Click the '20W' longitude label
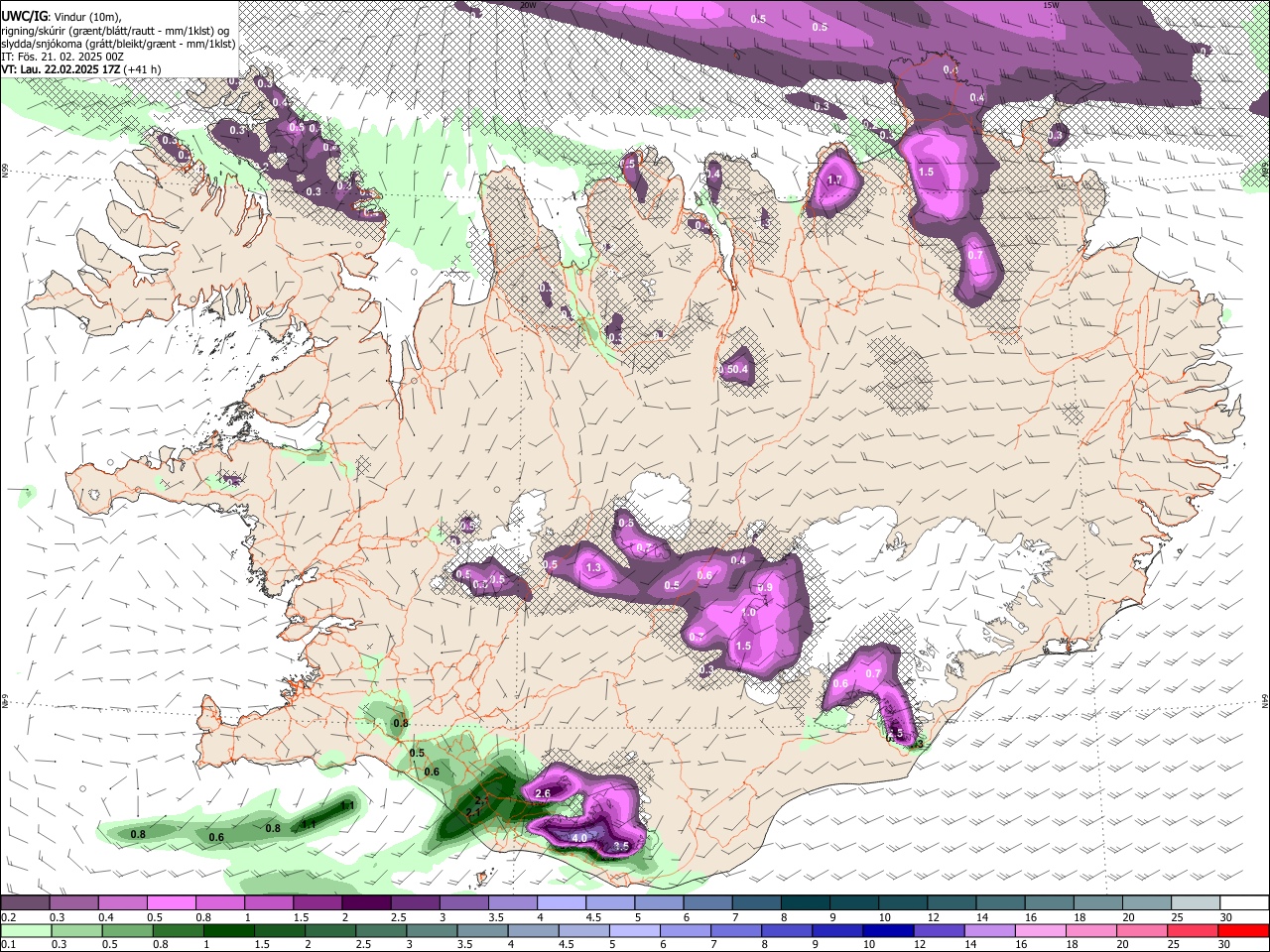Viewport: 1270px width, 952px height. (528, 5)
